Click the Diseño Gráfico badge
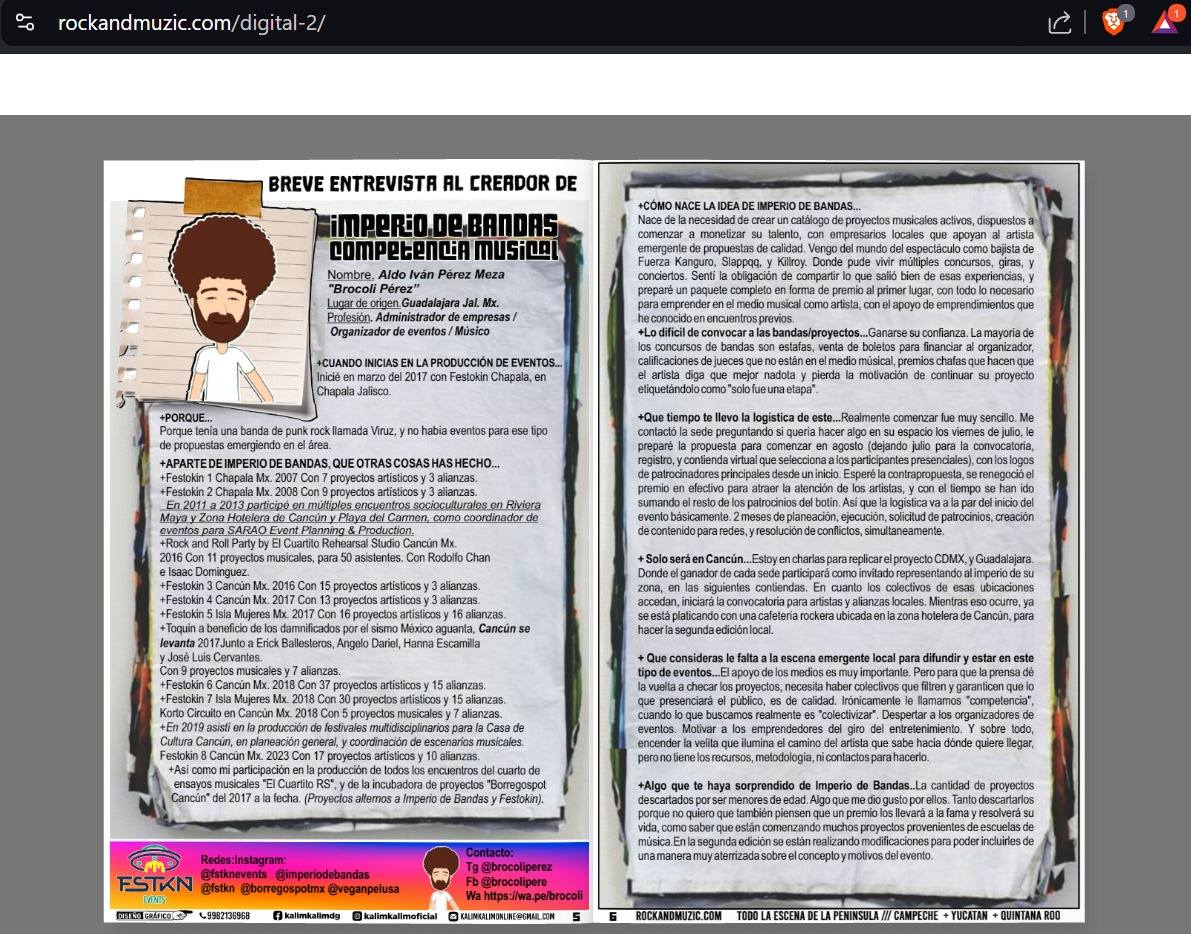This screenshot has height=934, width=1191. pos(152,916)
